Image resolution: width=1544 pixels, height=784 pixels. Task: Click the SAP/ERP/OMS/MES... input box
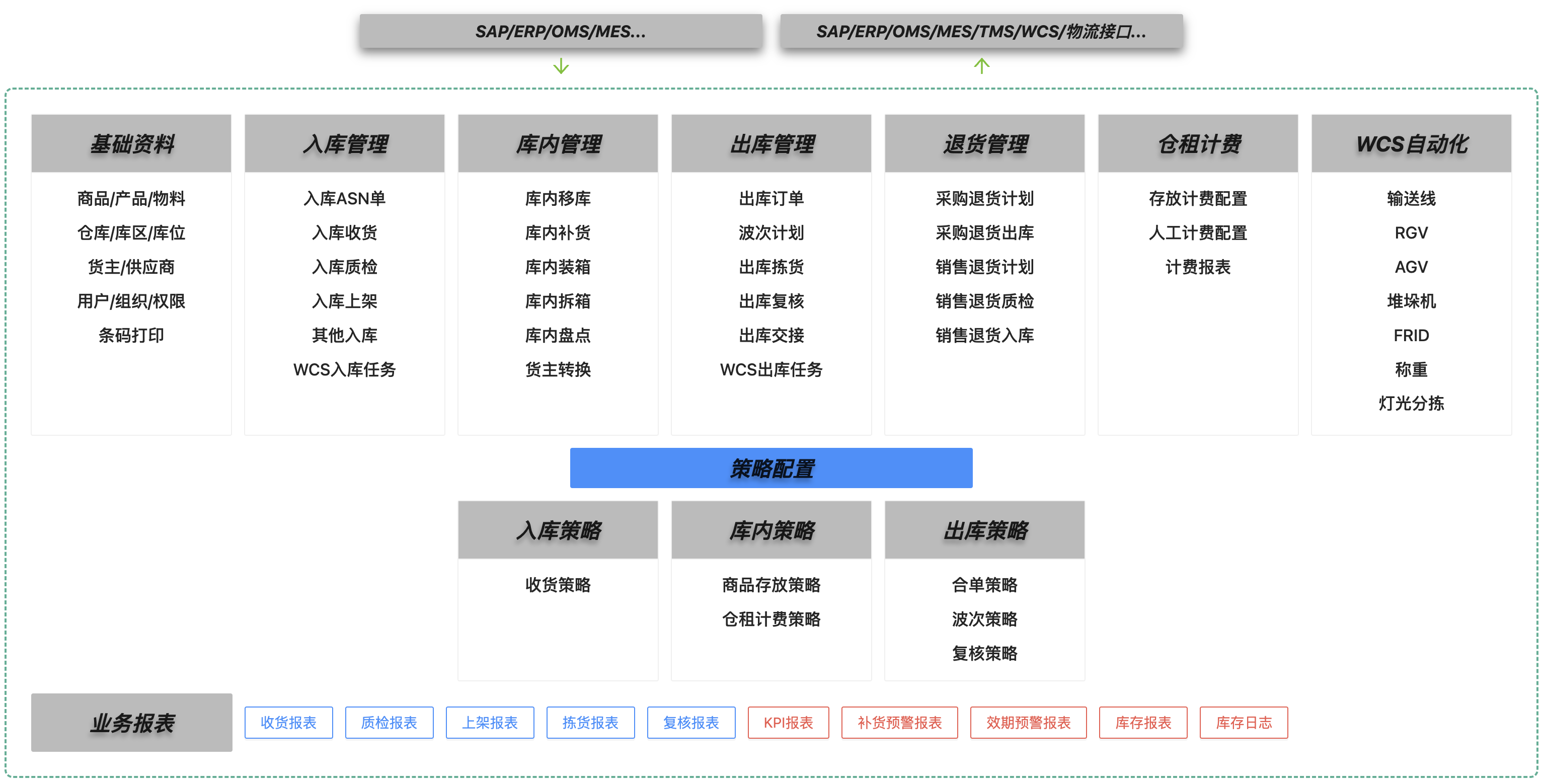[561, 31]
